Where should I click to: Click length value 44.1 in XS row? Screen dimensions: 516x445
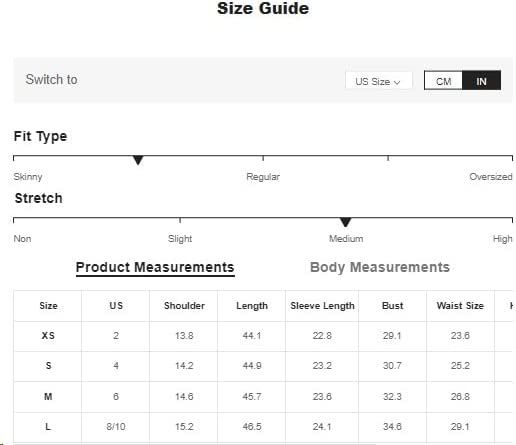point(252,336)
